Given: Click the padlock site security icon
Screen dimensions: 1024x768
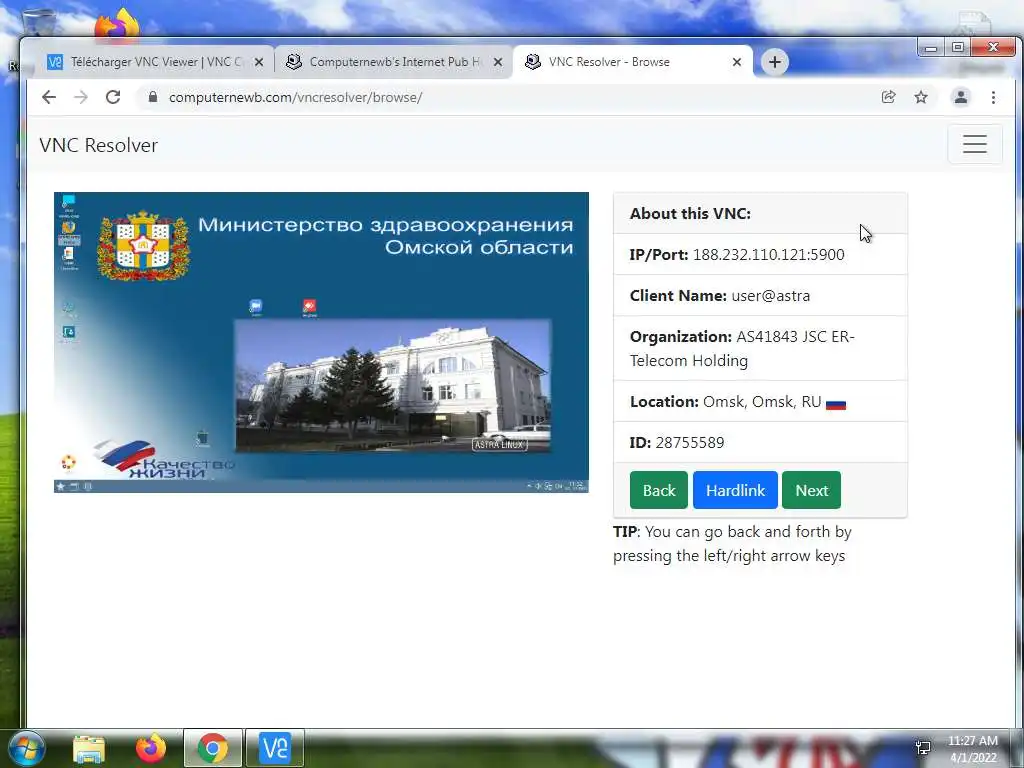Looking at the screenshot, I should pyautogui.click(x=153, y=97).
